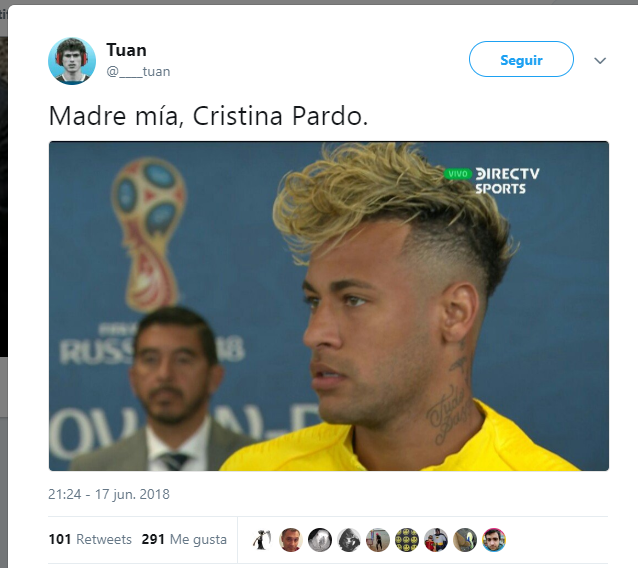
Task: View the list of 291 Me gusta
Action: point(184,539)
